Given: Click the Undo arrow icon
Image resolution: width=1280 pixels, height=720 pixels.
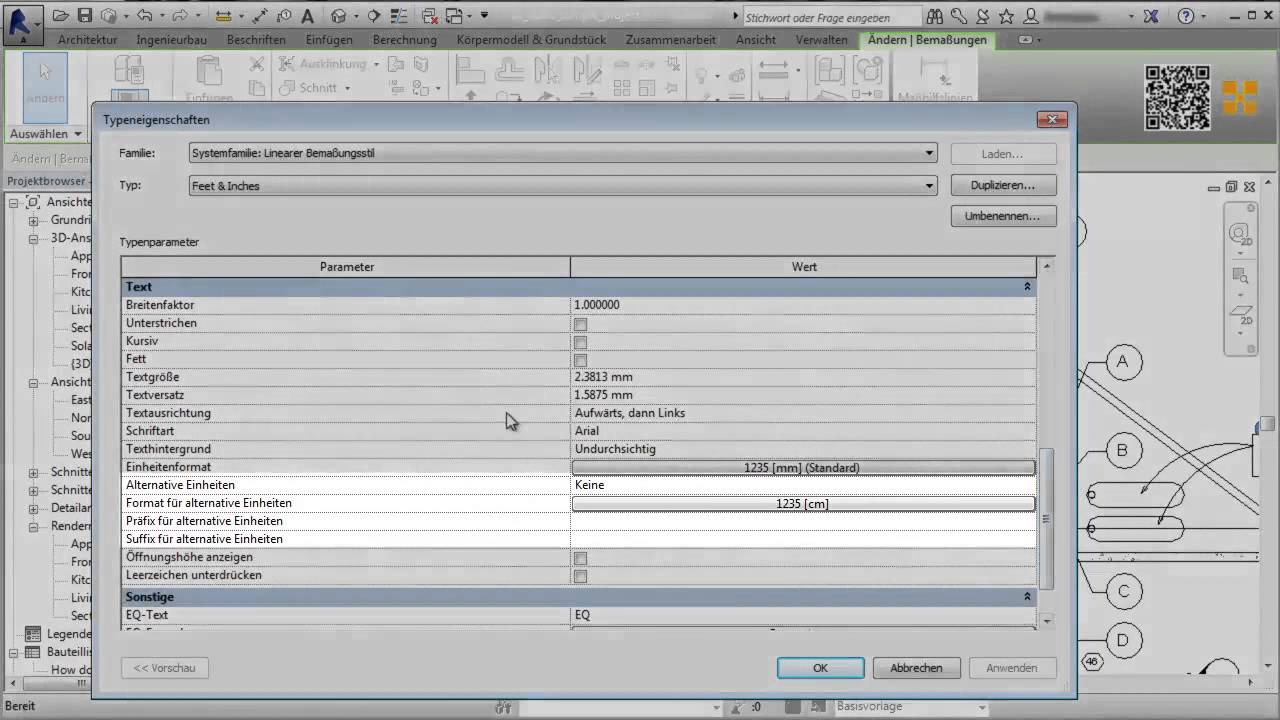Looking at the screenshot, I should [x=146, y=16].
